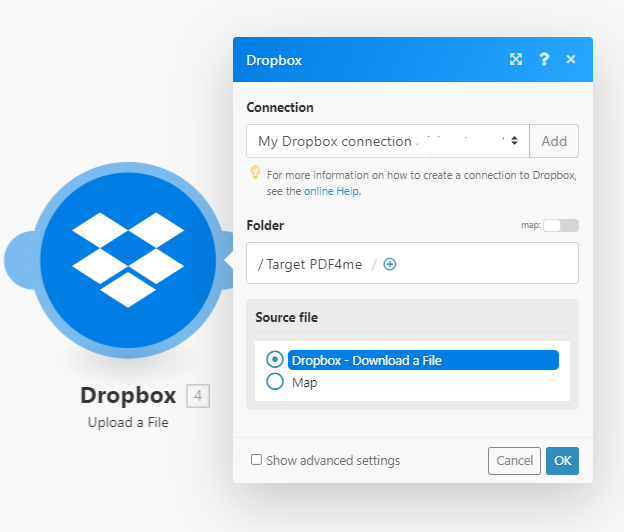Click the lightbulb hint icon
Screen dimensions: 624x532
click(255, 173)
